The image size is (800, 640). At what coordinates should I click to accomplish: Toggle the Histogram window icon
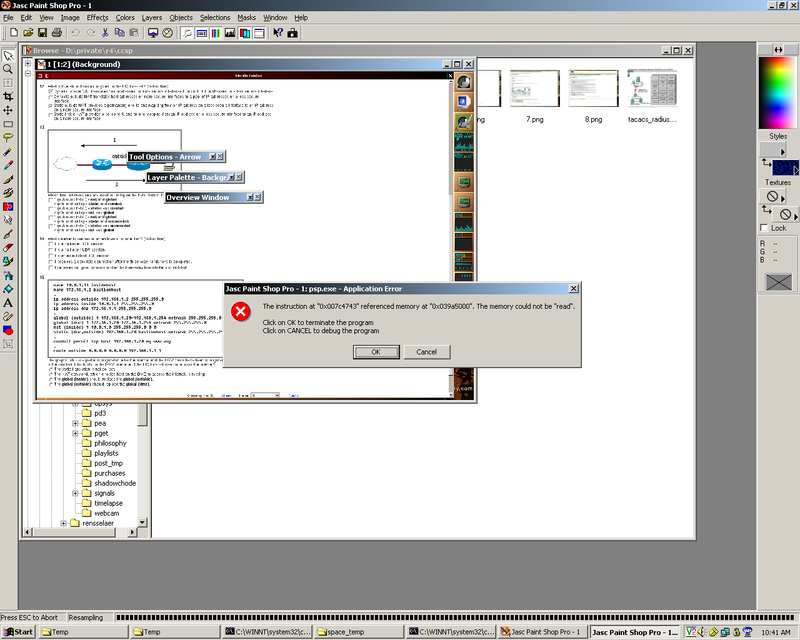click(x=230, y=33)
